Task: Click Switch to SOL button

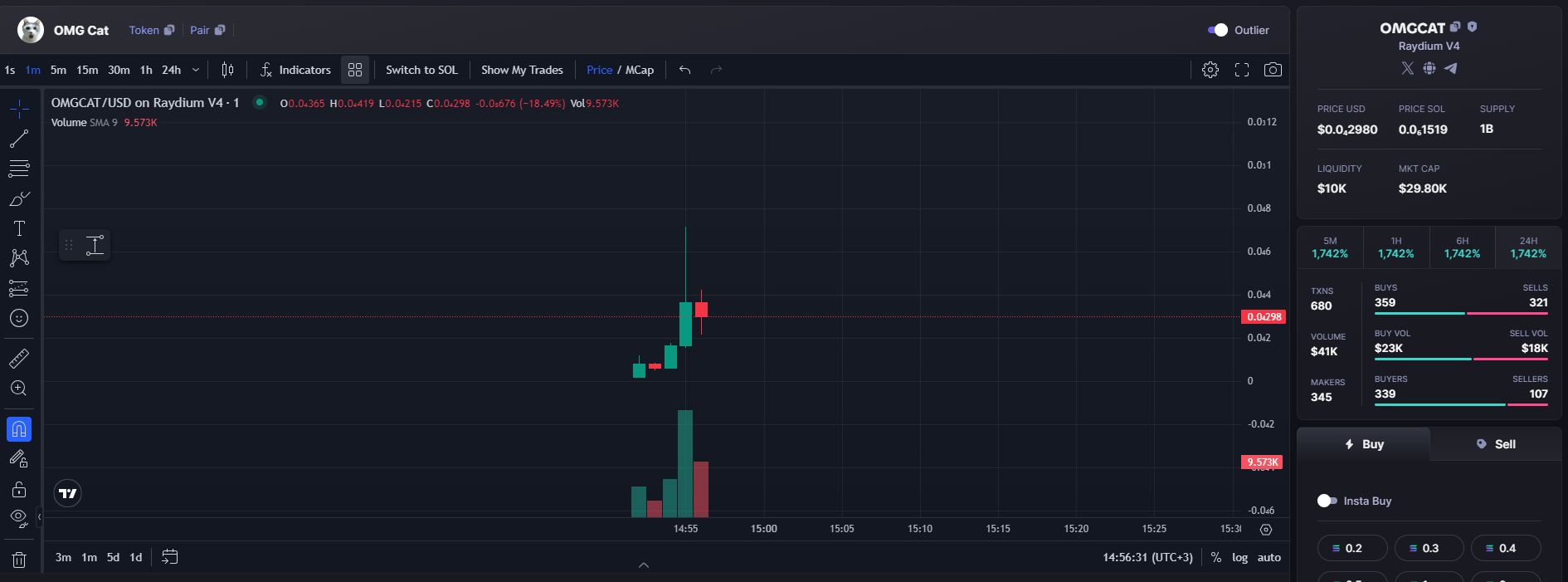Action: tap(421, 70)
